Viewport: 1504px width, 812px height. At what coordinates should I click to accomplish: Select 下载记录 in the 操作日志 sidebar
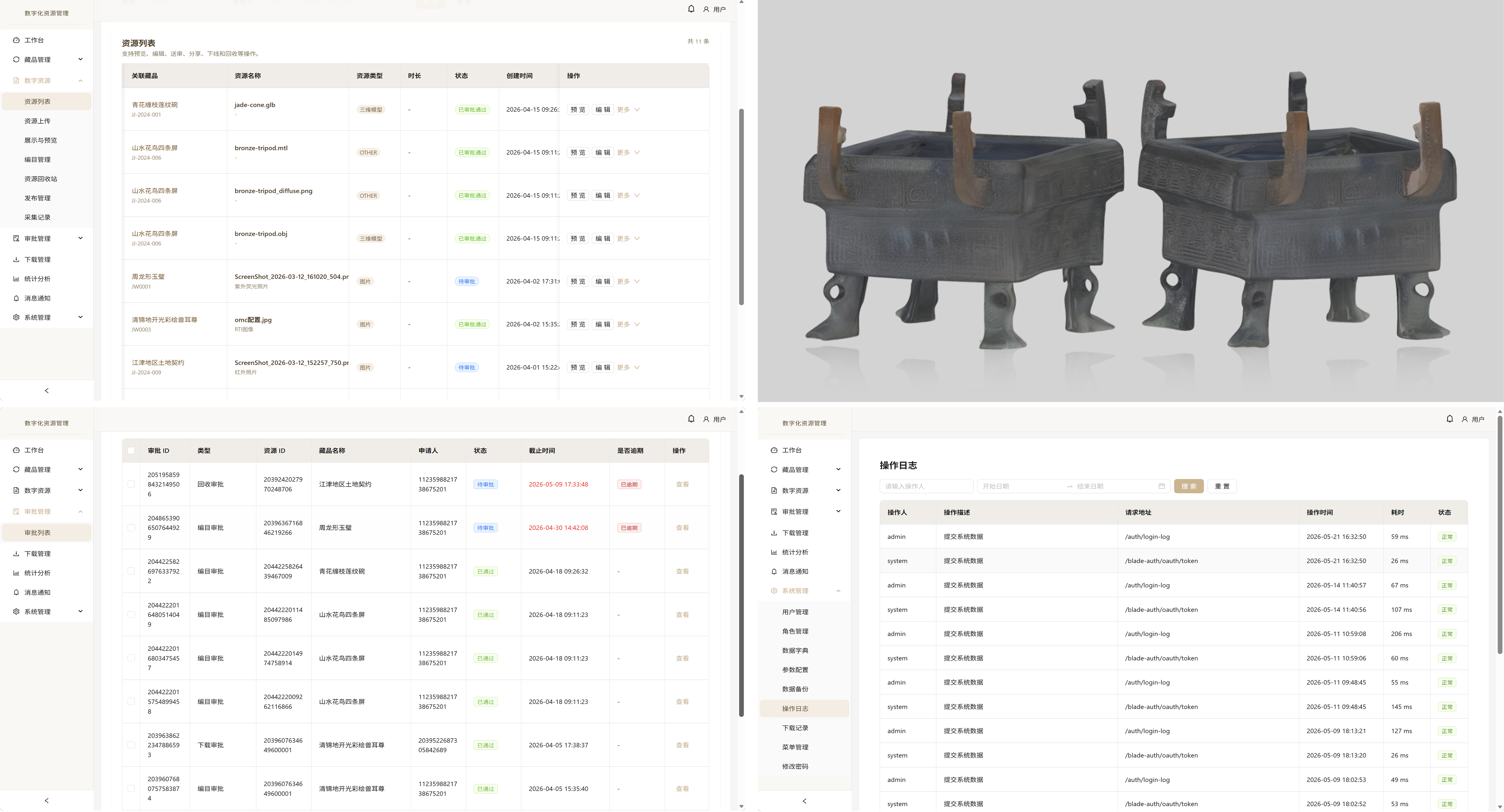pyautogui.click(x=795, y=728)
